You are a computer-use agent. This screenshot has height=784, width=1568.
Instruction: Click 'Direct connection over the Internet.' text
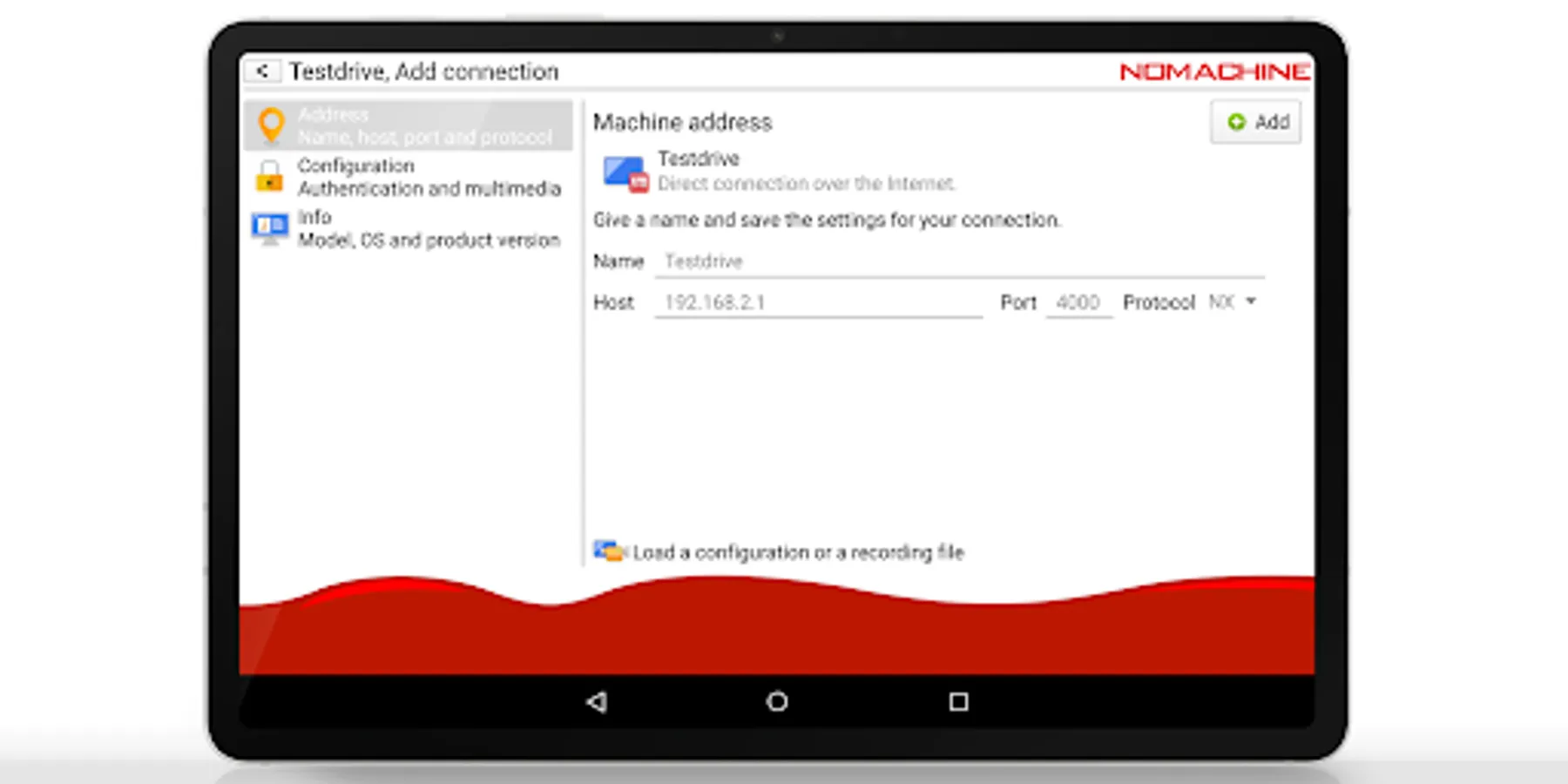point(807,184)
